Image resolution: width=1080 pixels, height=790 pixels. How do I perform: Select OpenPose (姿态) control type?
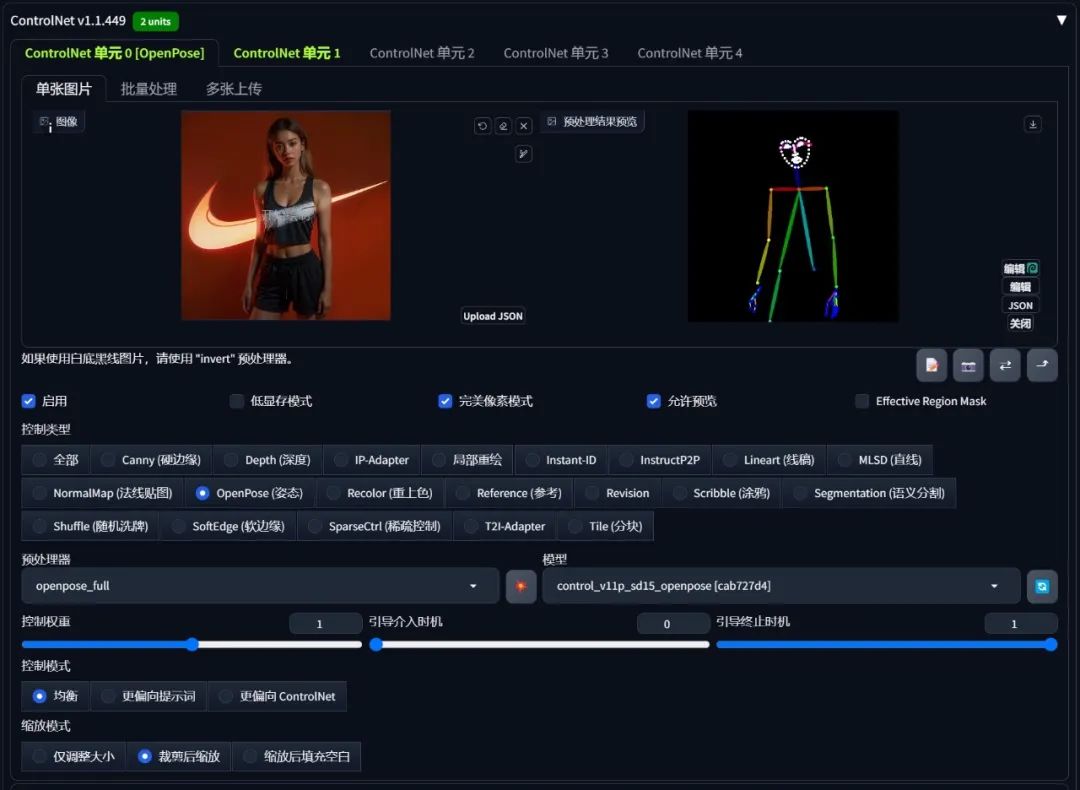point(249,492)
